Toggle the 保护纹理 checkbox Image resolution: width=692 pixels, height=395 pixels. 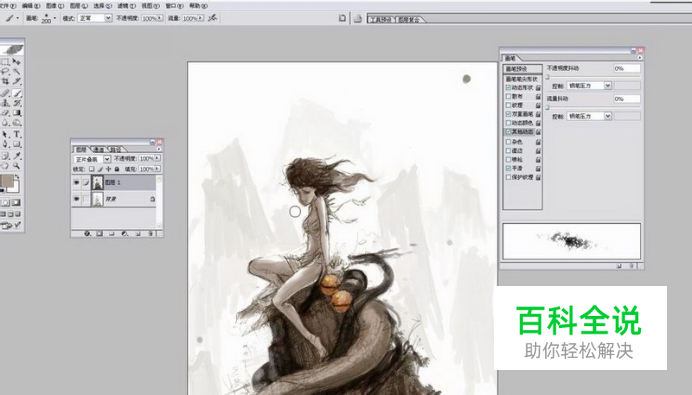coord(508,177)
